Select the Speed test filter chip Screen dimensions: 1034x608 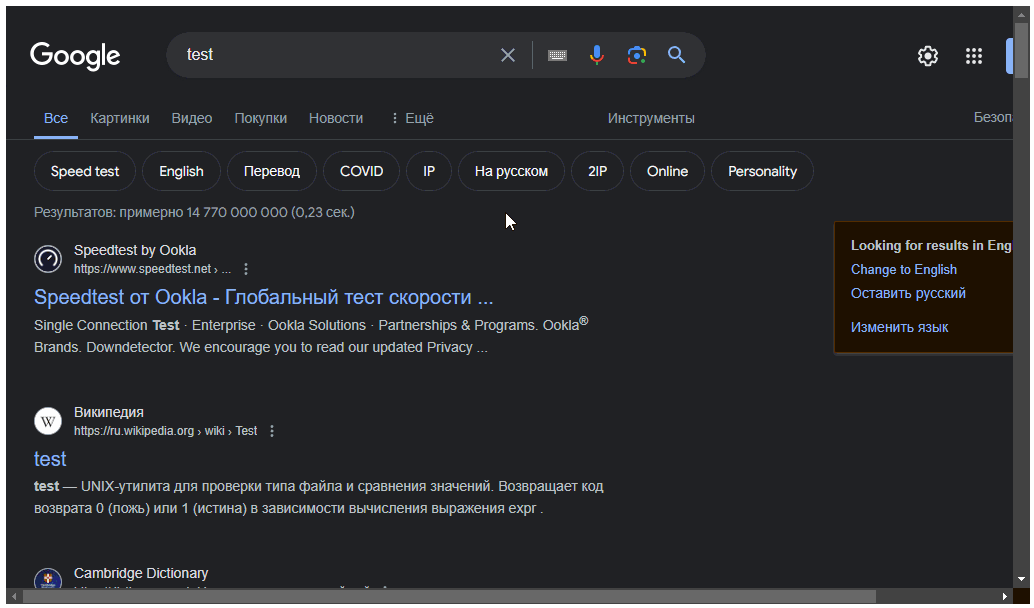click(x=85, y=171)
